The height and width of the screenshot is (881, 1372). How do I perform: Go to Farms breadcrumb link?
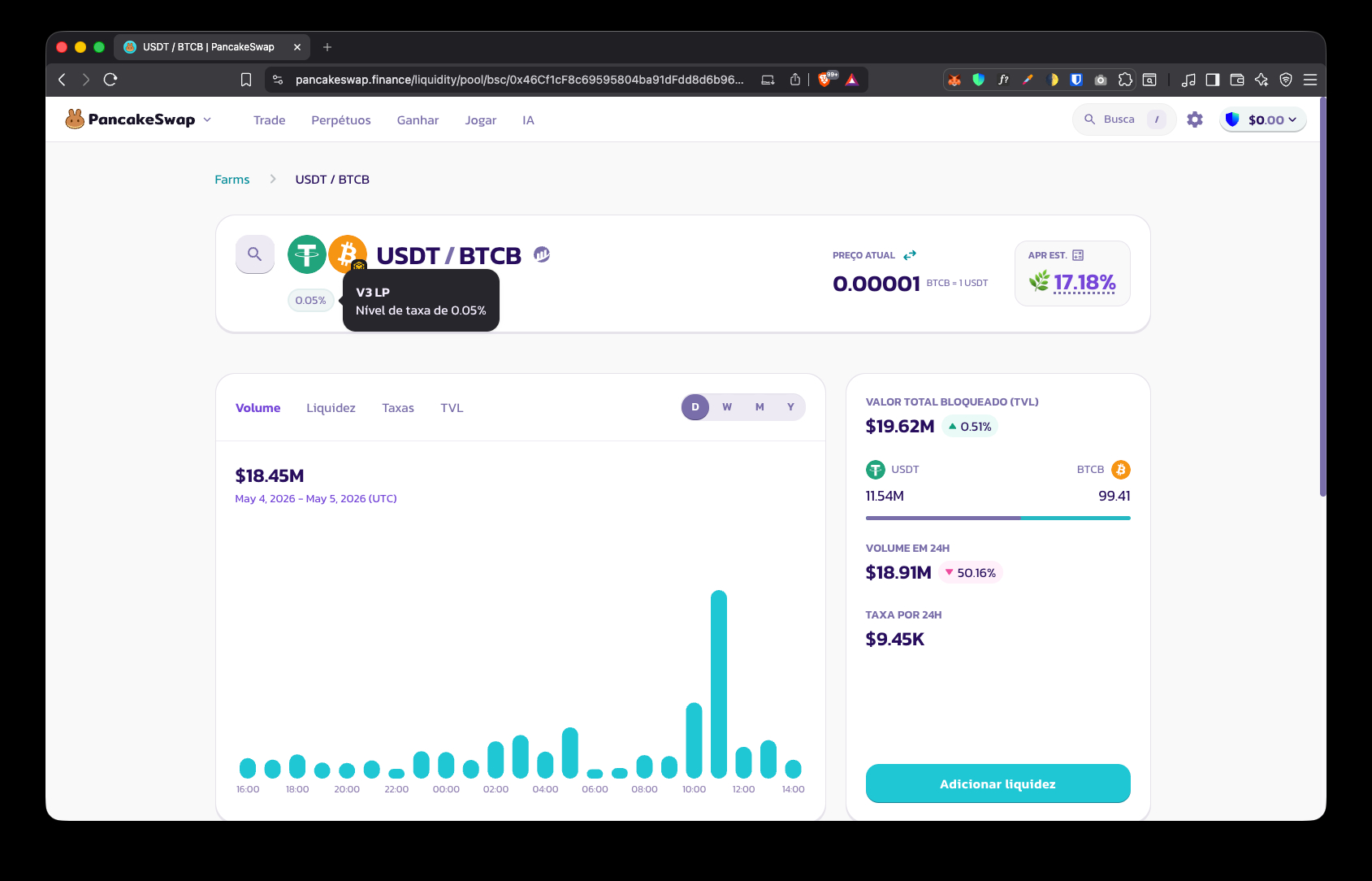(232, 180)
